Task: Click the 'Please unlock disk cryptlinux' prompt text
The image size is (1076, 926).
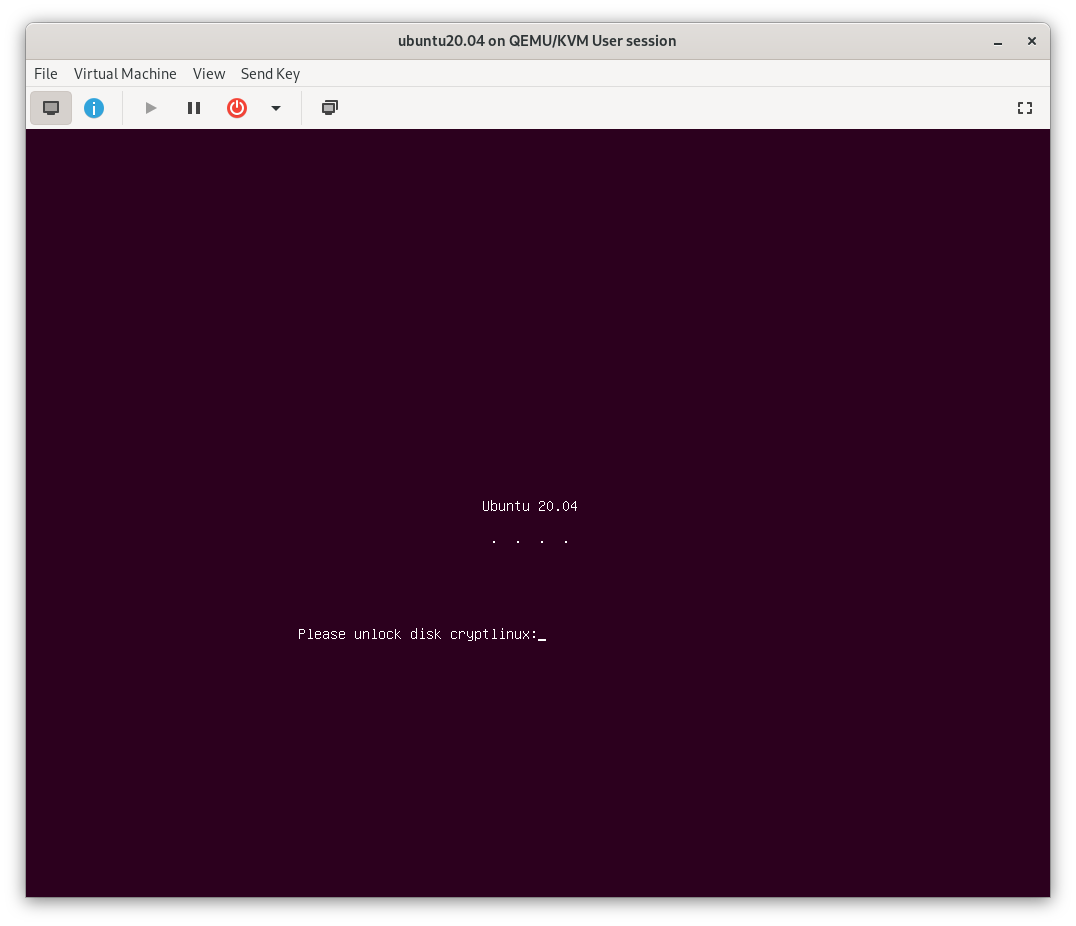Action: pos(417,634)
